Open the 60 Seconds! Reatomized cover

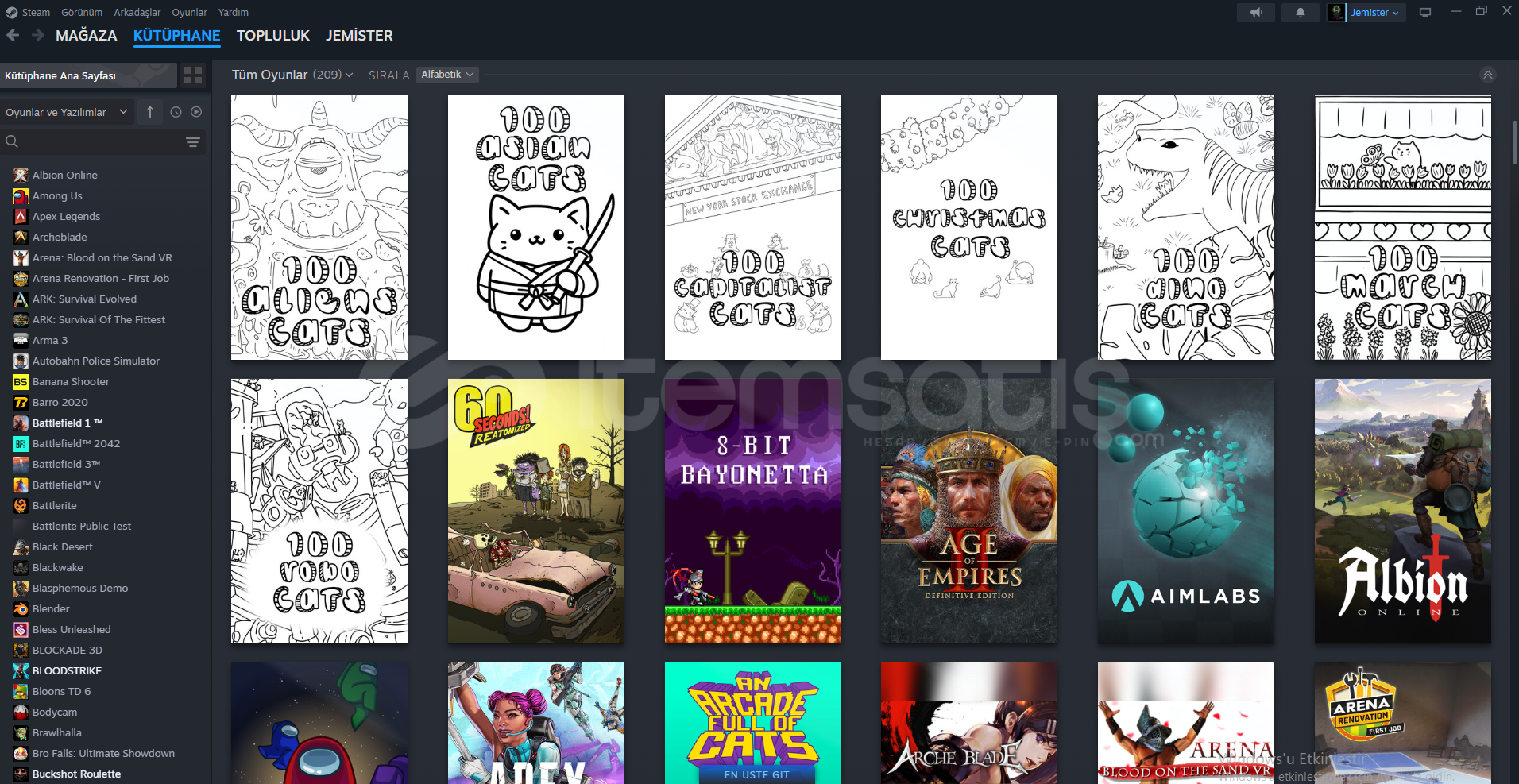(x=536, y=511)
